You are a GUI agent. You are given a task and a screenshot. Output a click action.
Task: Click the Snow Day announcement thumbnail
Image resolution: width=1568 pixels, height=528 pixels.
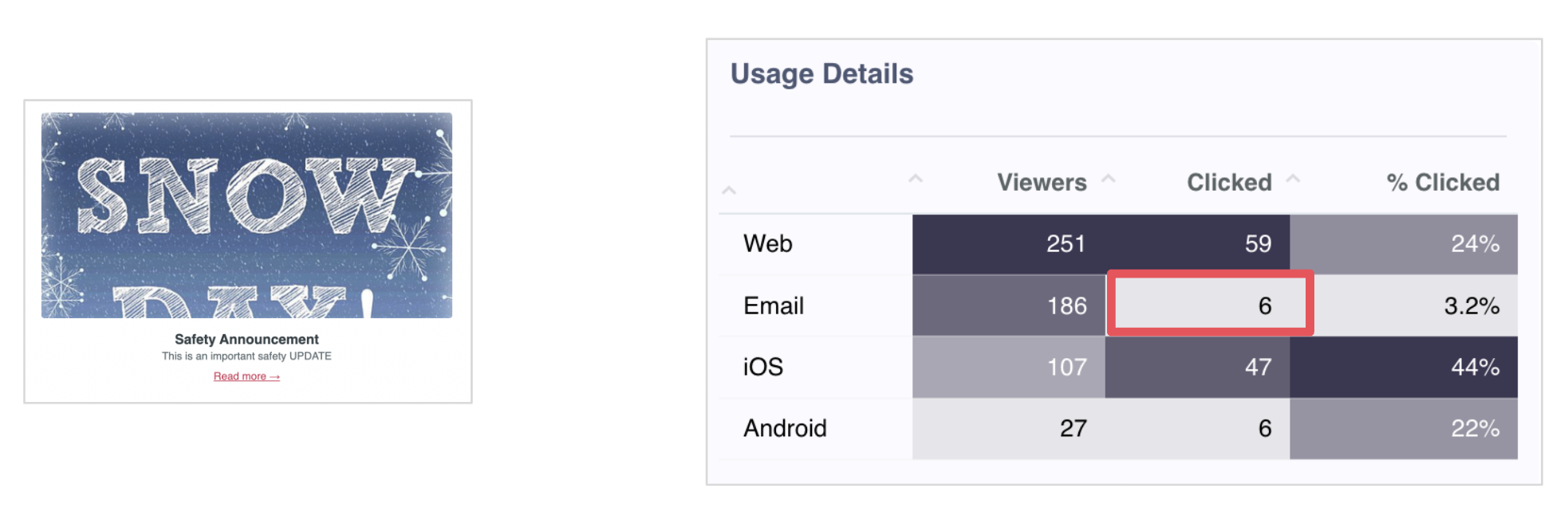pyautogui.click(x=246, y=217)
